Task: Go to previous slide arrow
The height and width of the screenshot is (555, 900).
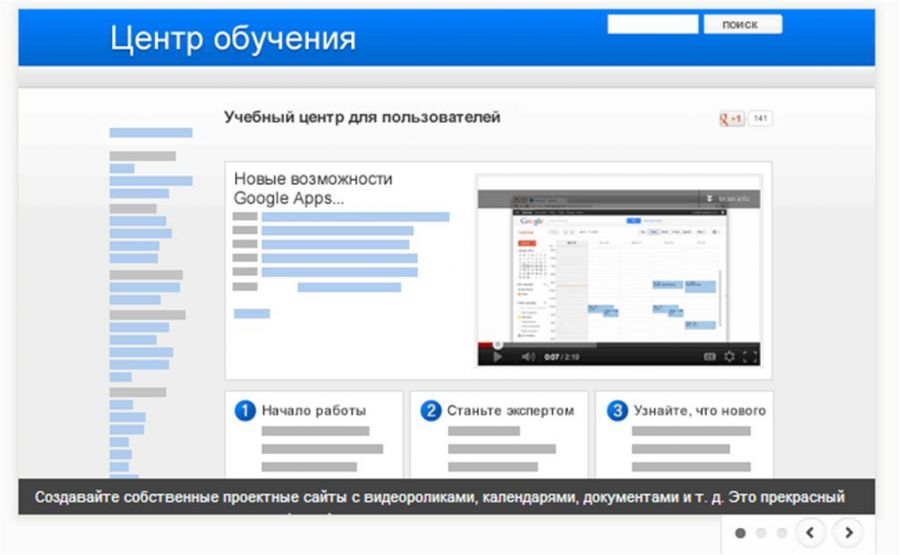Action: click(x=810, y=533)
